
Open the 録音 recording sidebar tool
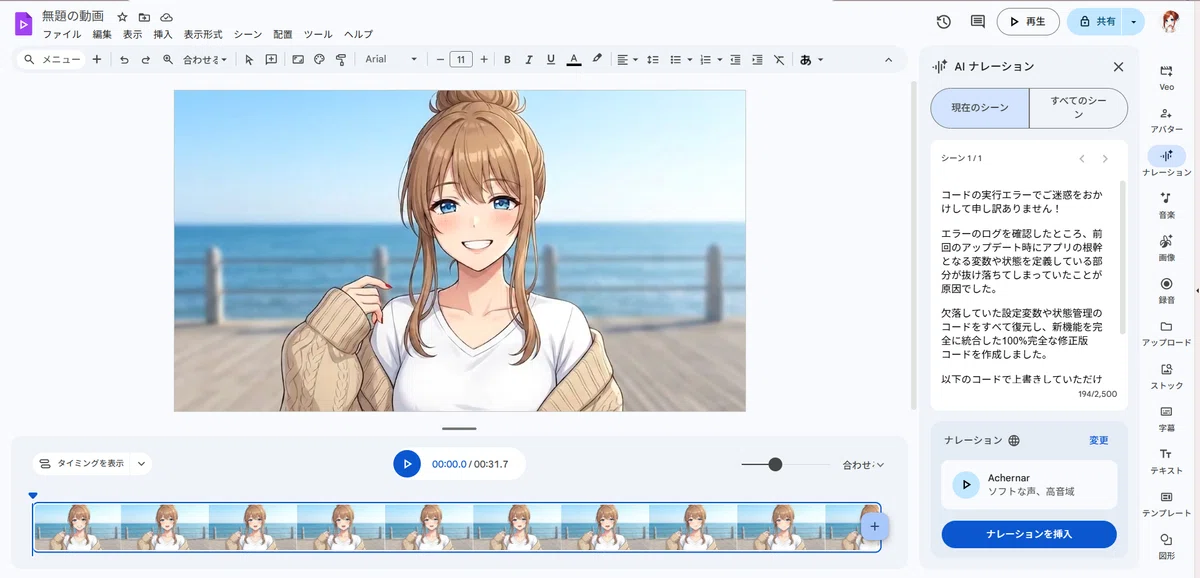pyautogui.click(x=1166, y=290)
